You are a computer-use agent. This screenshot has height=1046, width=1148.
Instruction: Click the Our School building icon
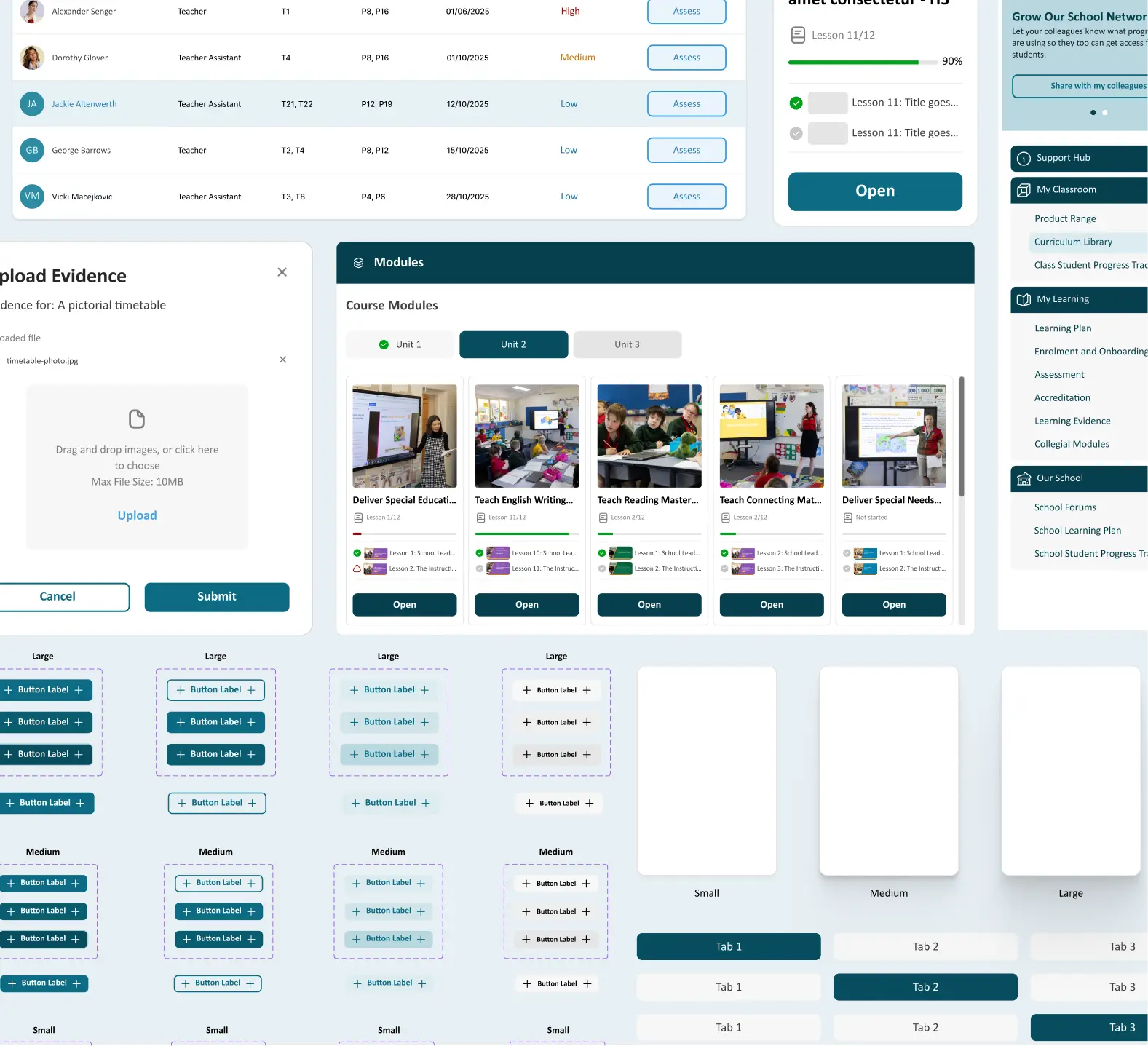coord(1024,479)
